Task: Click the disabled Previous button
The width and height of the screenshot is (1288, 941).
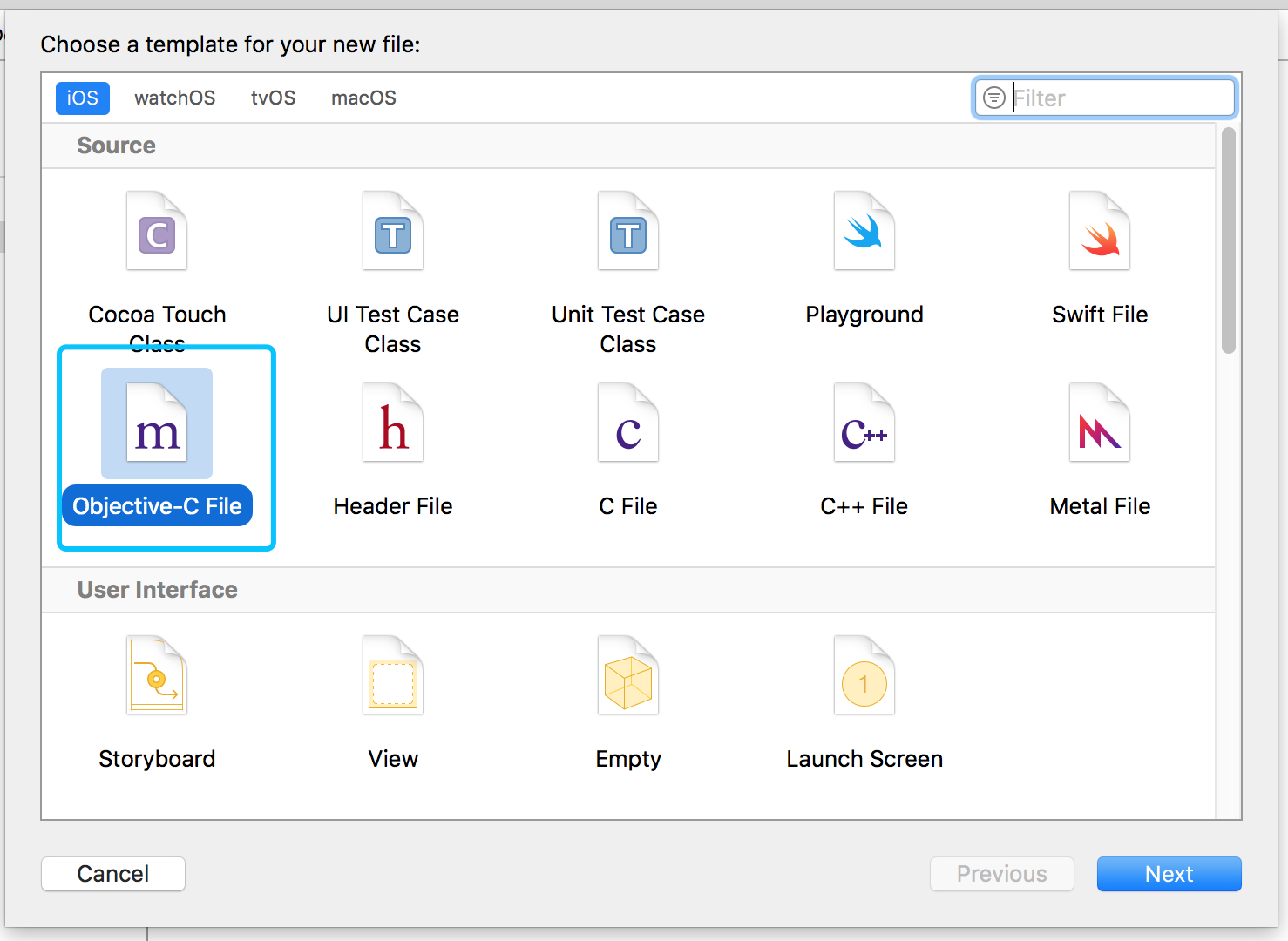Action: (x=1002, y=874)
